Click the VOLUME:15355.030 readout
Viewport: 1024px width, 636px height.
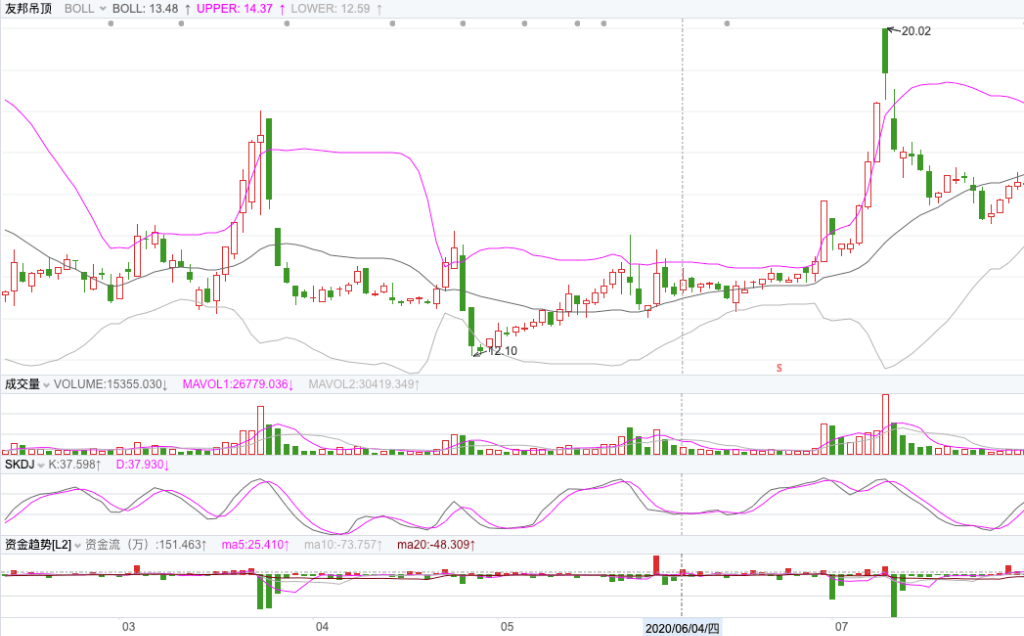(108, 385)
